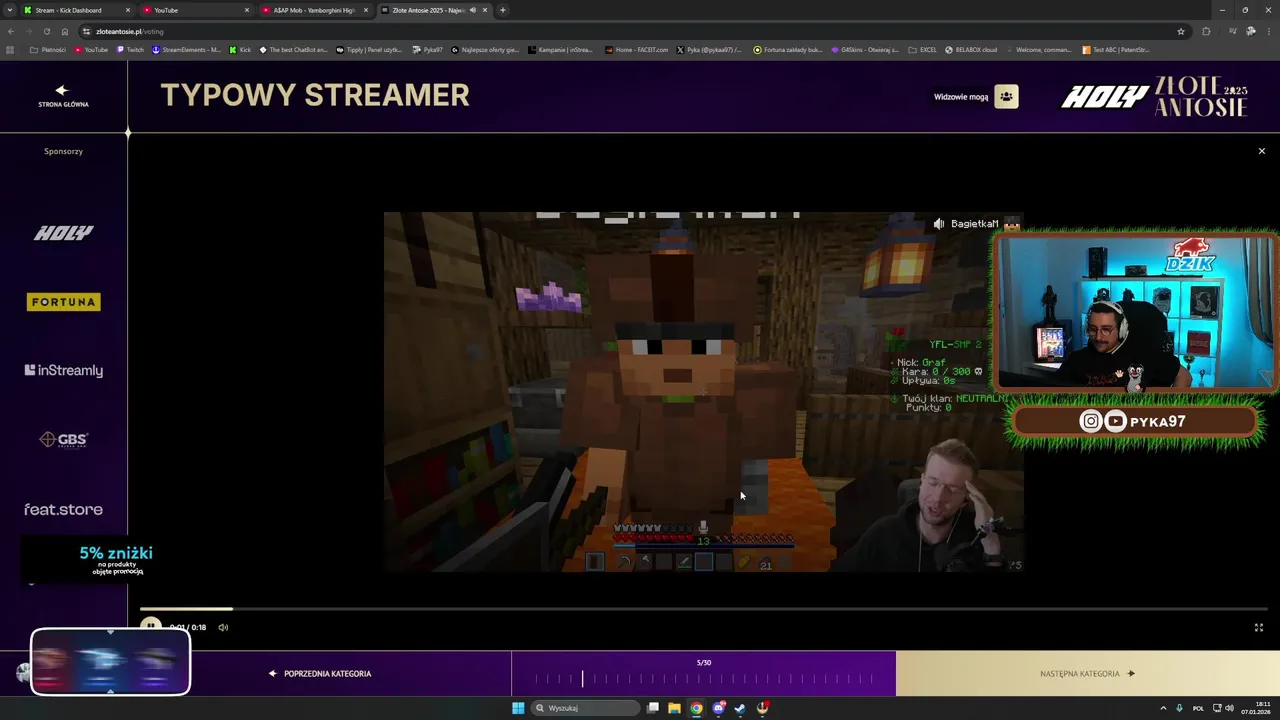Open Steam from the taskbar
This screenshot has height=720, width=1280.
[x=740, y=708]
